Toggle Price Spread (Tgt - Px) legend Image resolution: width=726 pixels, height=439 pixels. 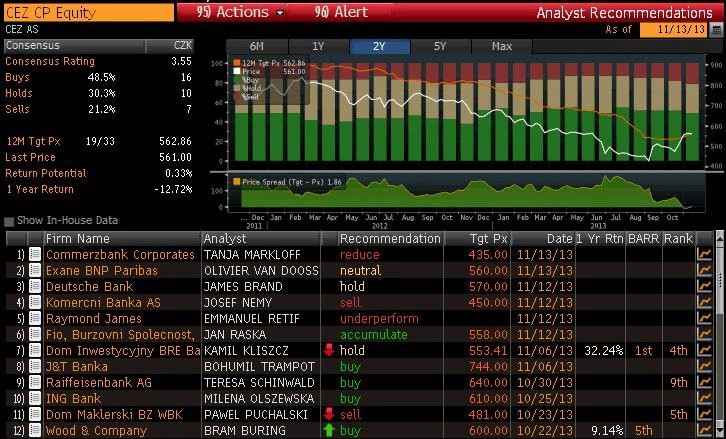(x=237, y=182)
